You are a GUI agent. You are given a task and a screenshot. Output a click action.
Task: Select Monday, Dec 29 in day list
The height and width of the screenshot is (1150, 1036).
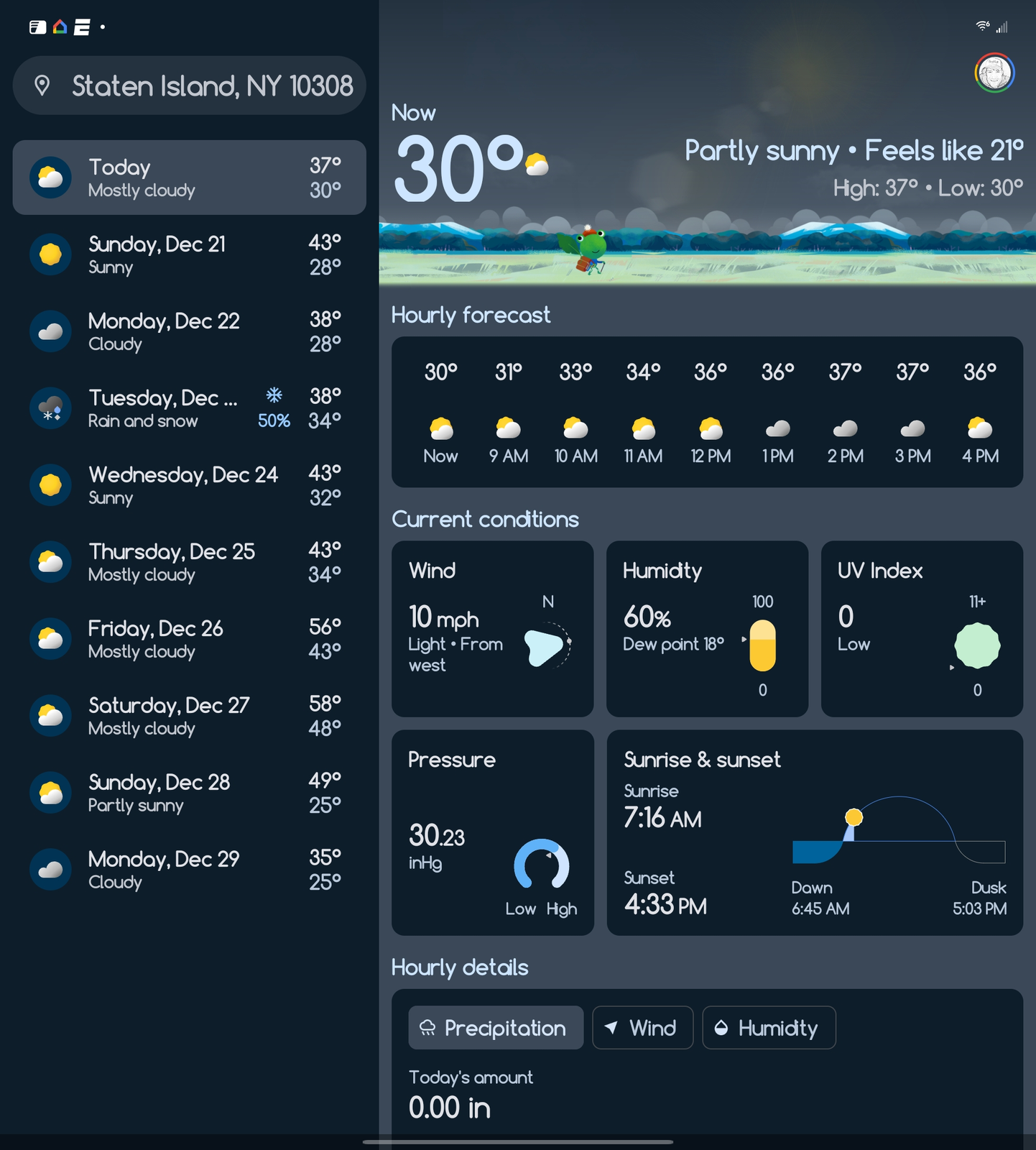coord(190,870)
